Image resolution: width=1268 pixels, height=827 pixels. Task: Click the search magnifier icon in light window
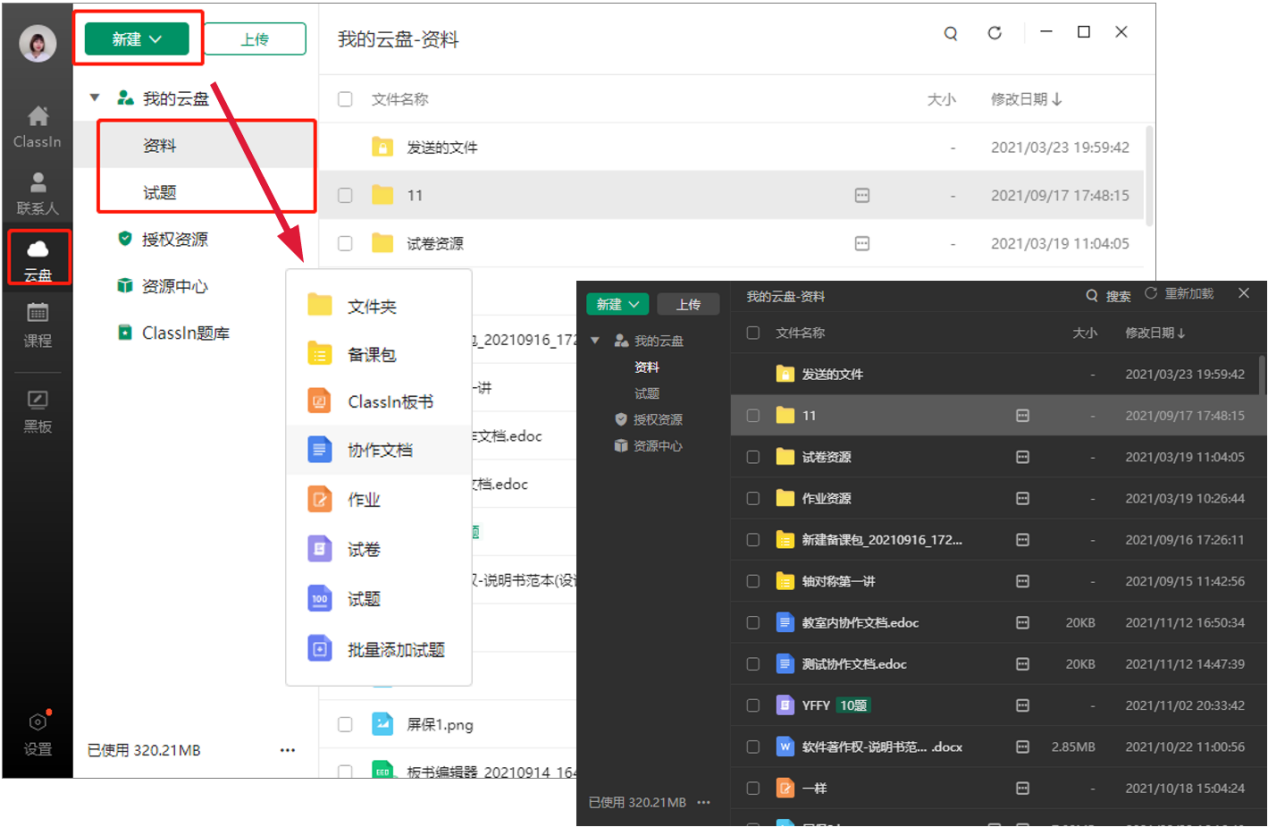pyautogui.click(x=951, y=33)
